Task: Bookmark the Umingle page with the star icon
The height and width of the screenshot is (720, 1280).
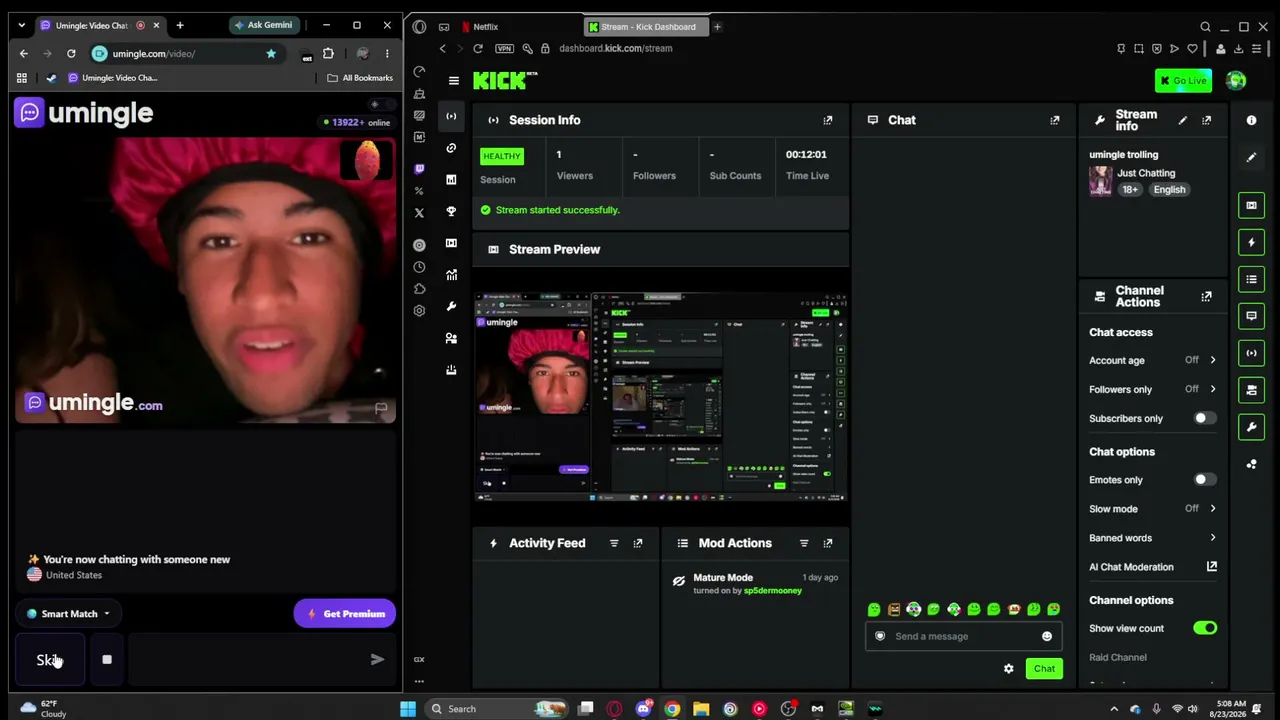Action: coord(271,54)
